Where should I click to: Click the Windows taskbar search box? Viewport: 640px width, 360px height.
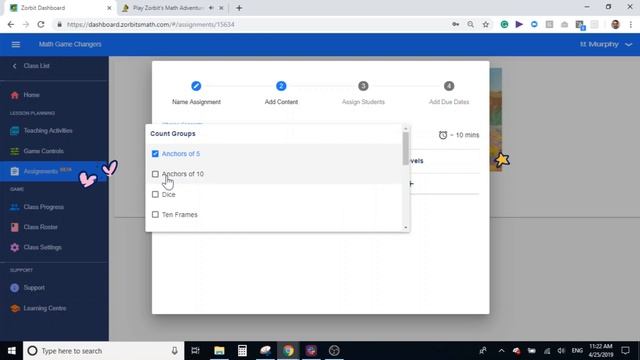point(104,351)
